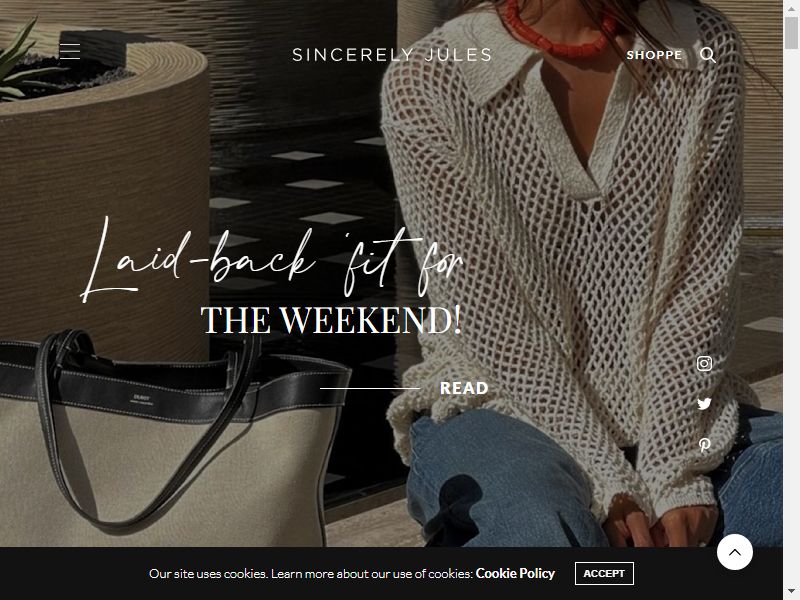The image size is (800, 600).
Task: Open the Cookie Policy link
Action: click(x=515, y=573)
